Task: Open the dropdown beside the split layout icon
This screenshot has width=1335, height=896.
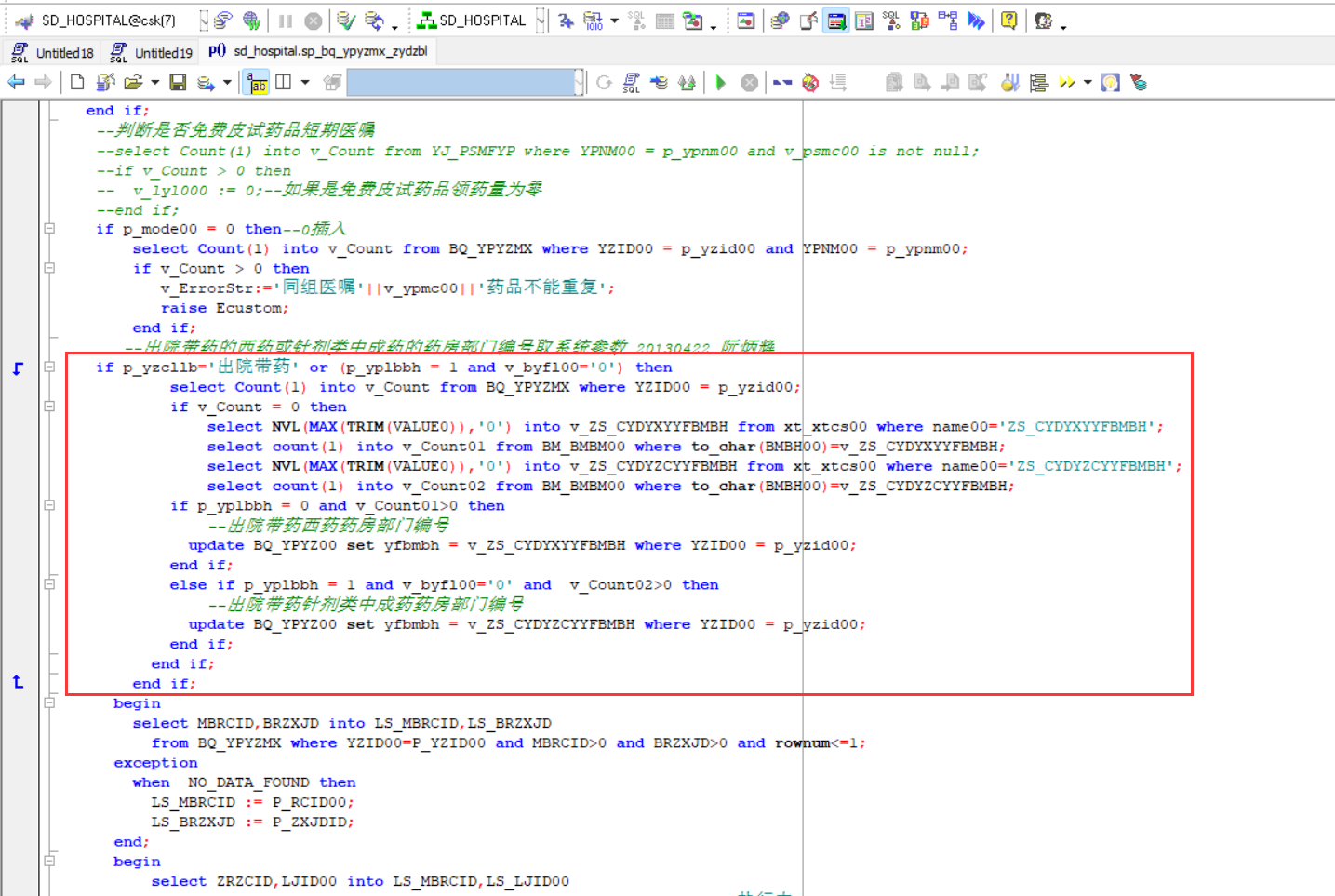Action: pos(305,83)
